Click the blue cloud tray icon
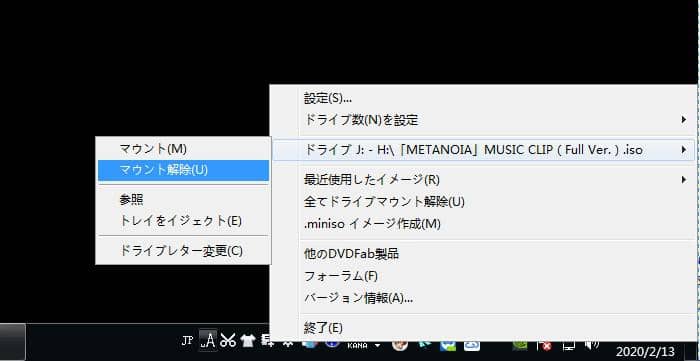Screen dimensions: 700x361 coord(472,345)
